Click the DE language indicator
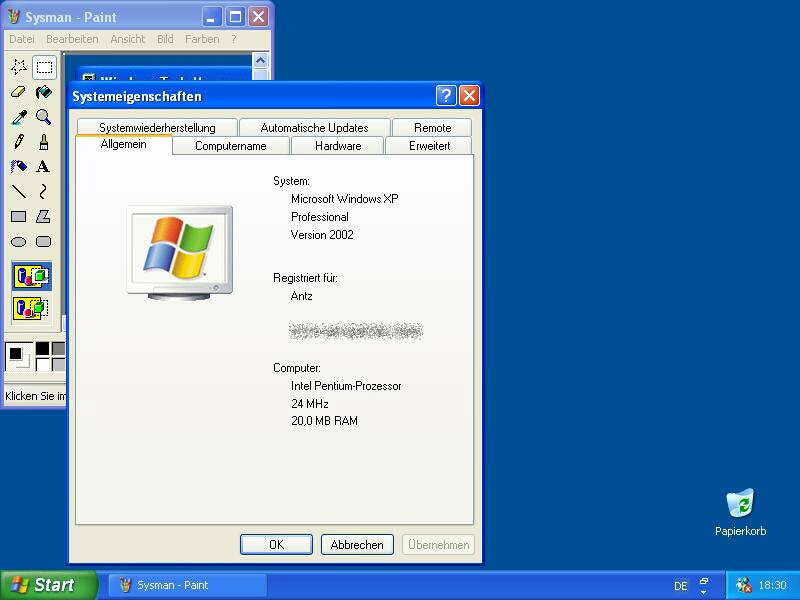Viewport: 800px width, 600px height. click(x=681, y=586)
